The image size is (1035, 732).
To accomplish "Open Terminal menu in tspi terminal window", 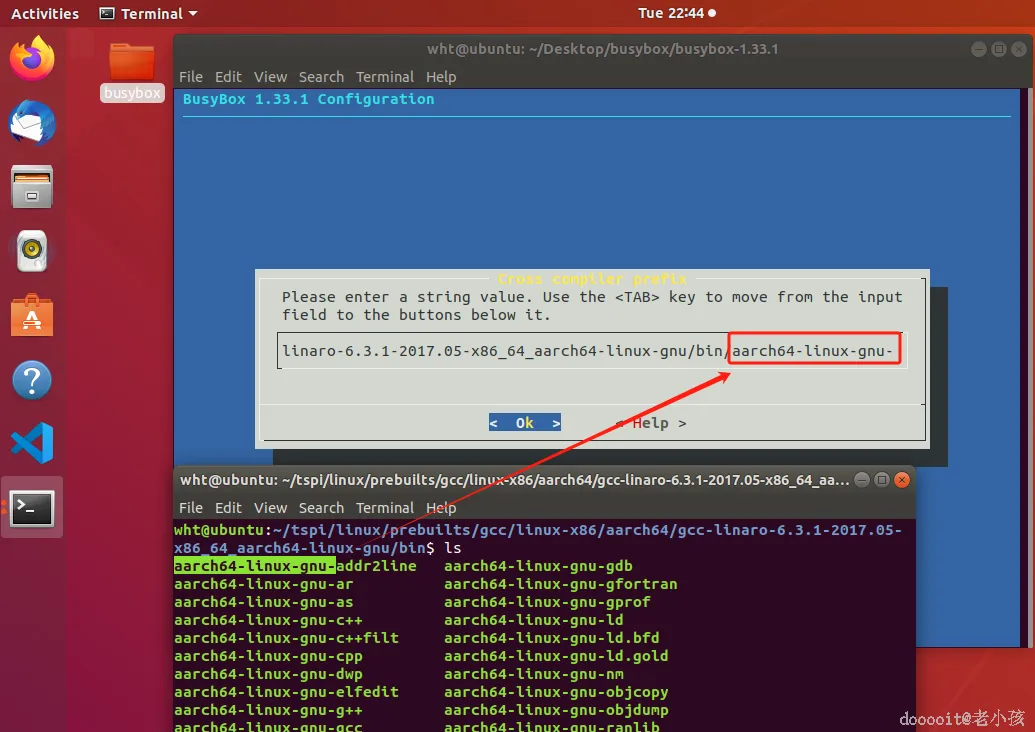I will click(385, 508).
